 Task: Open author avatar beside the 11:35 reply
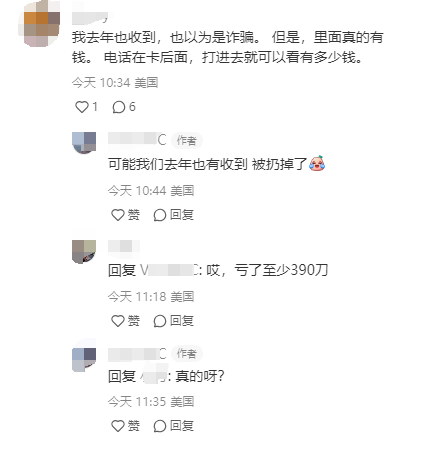(84, 359)
